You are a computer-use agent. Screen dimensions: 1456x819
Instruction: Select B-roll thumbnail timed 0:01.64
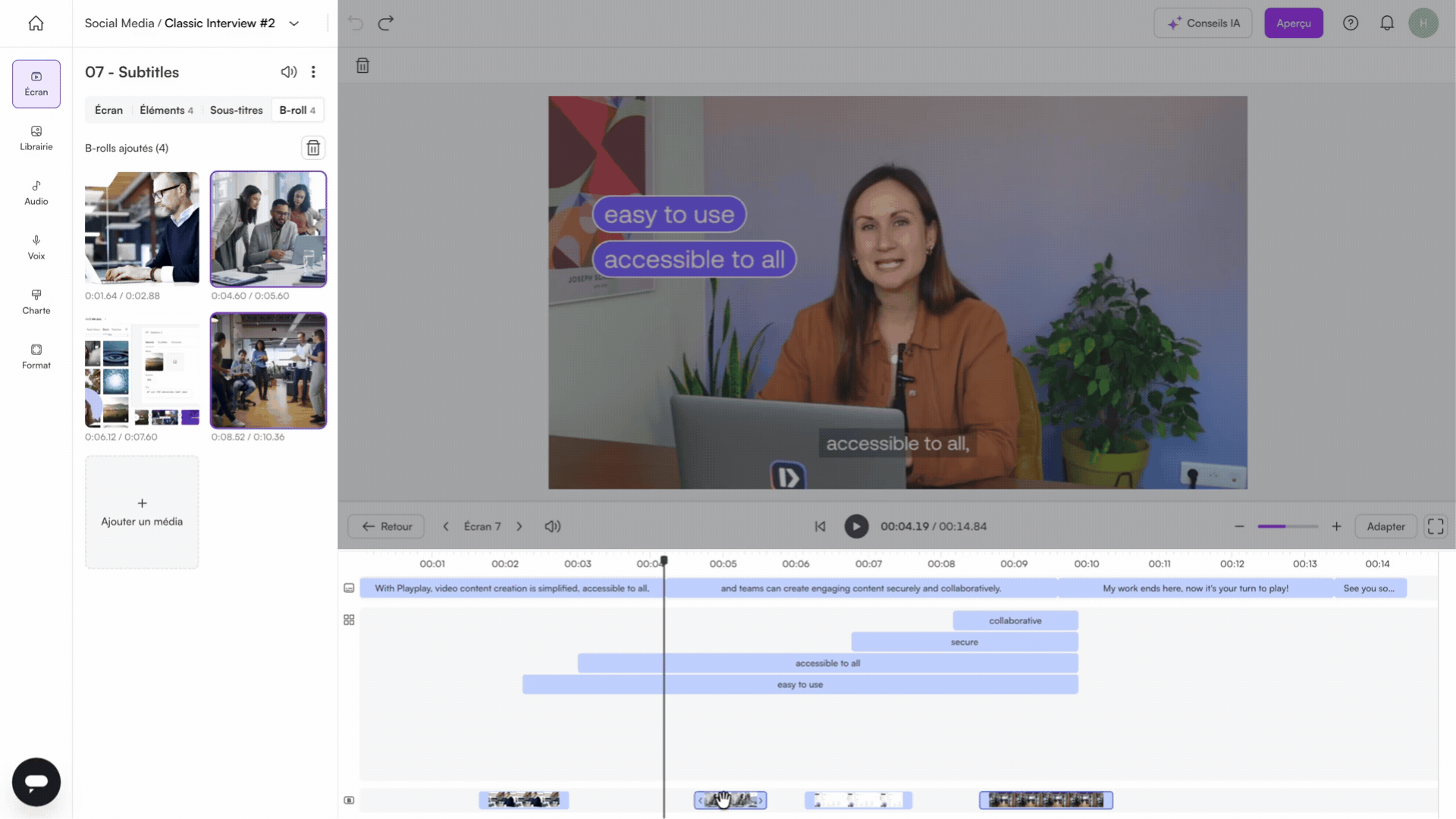point(142,227)
